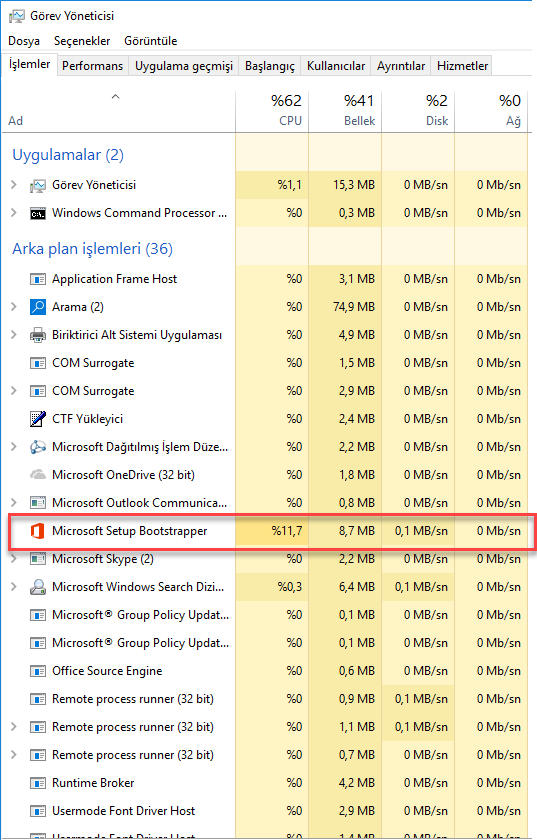Click the Görev Yöneticisi process icon in Uygulamalar
Screen dimensions: 537x840
pyautogui.click(x=38, y=185)
